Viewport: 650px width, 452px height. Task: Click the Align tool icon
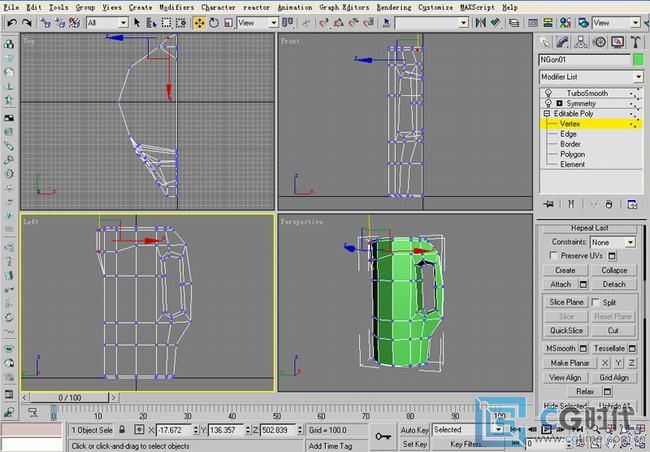[495, 23]
